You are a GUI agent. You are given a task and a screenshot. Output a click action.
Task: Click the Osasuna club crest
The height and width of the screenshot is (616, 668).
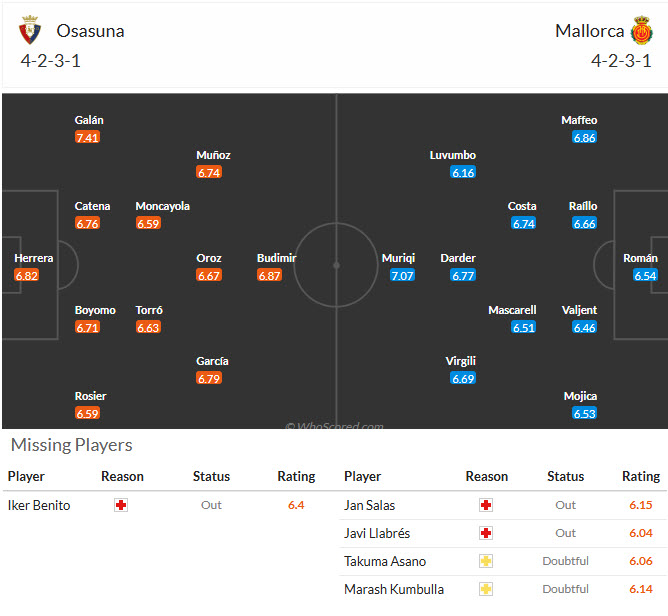pyautogui.click(x=31, y=32)
